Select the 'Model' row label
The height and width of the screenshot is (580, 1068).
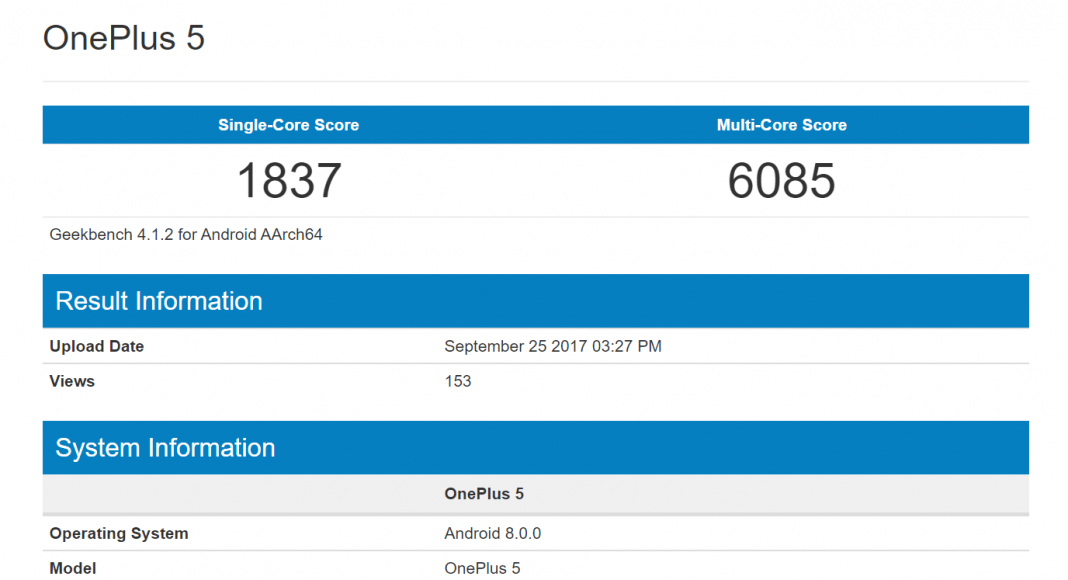(x=72, y=568)
